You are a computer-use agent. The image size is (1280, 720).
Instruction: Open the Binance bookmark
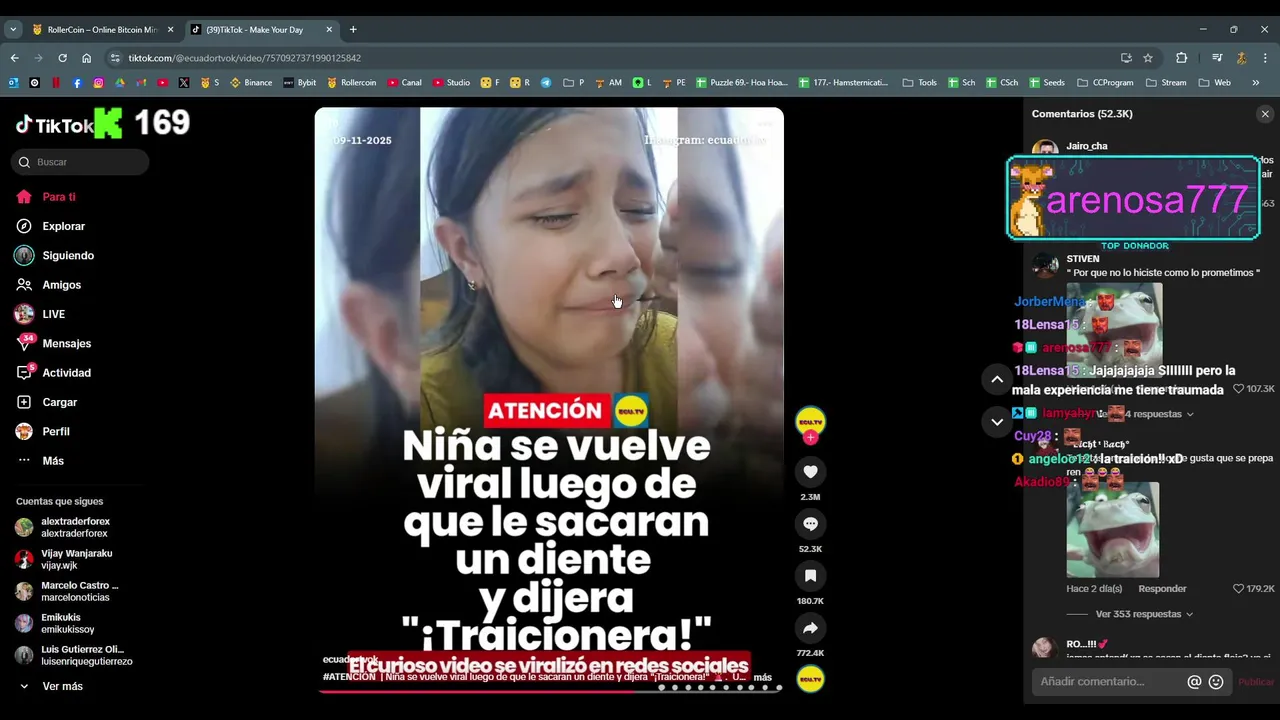coord(251,83)
